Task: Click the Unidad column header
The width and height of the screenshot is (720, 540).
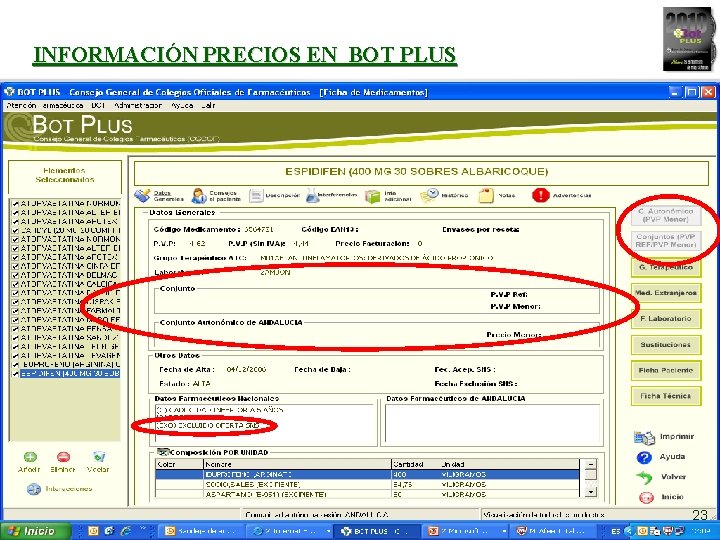Action: [x=509, y=464]
